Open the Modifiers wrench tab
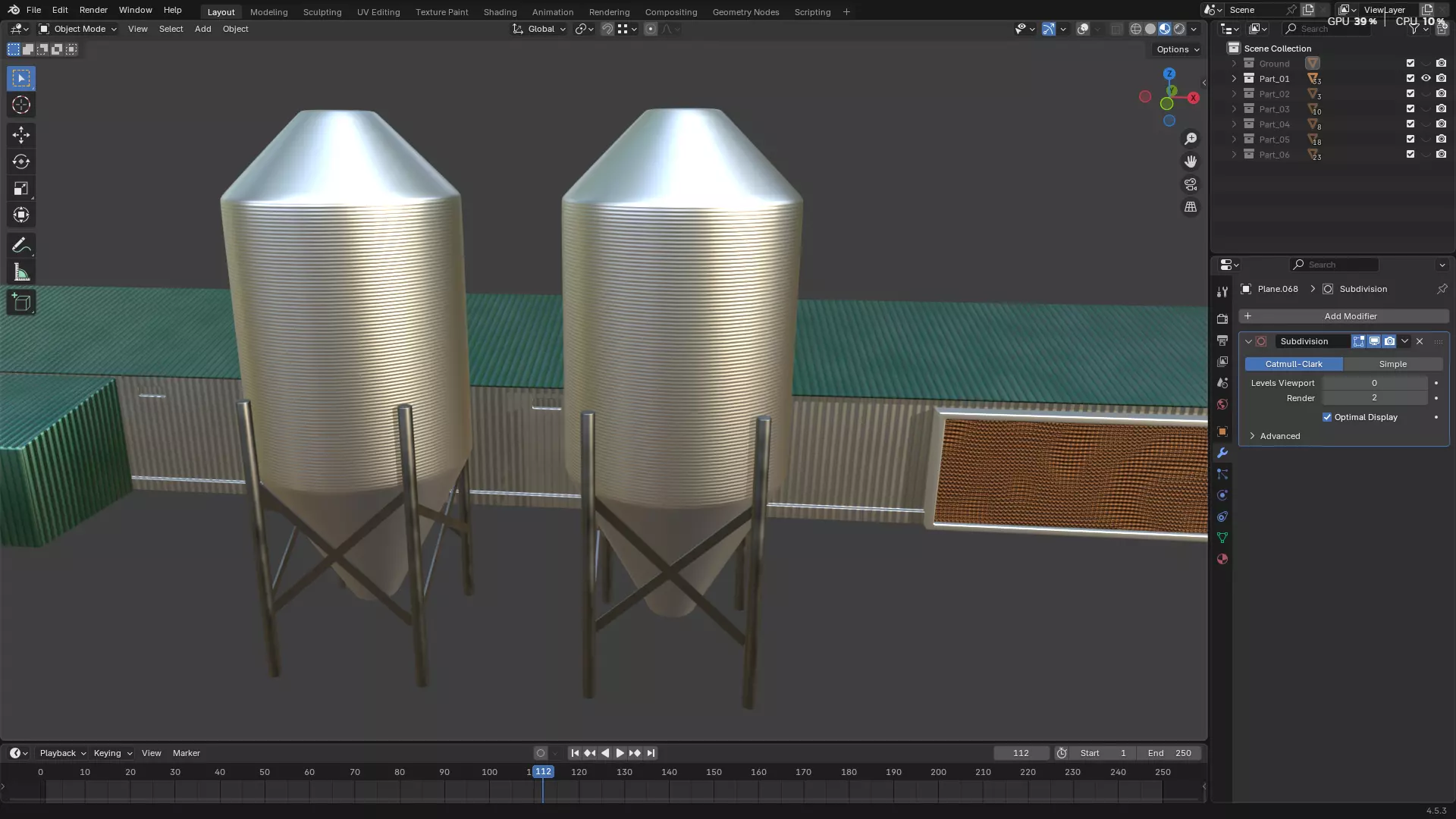Viewport: 1456px width, 819px height. 1222,453
